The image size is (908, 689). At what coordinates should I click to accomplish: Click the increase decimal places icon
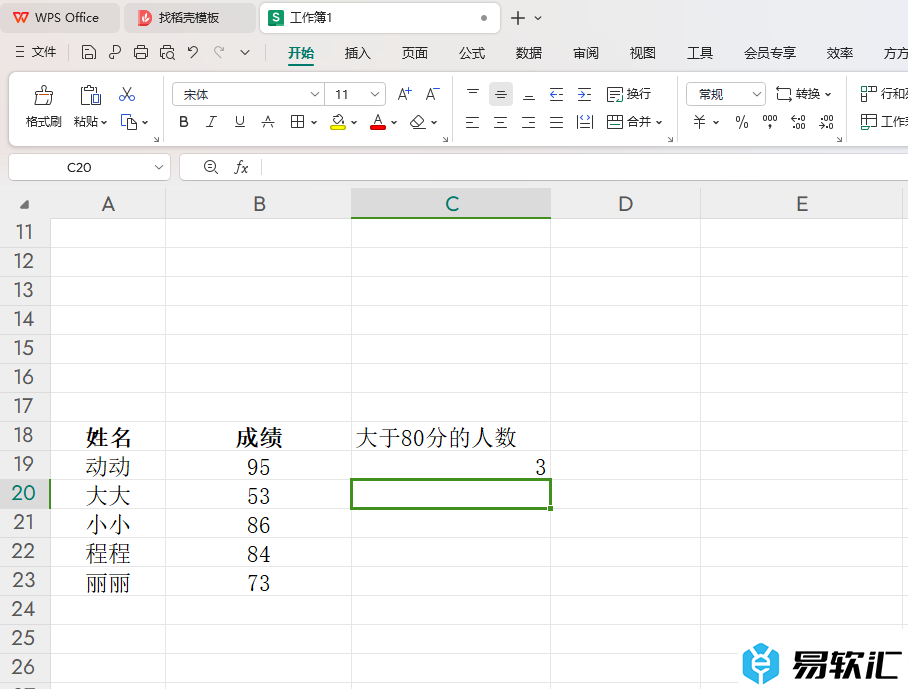pyautogui.click(x=798, y=122)
